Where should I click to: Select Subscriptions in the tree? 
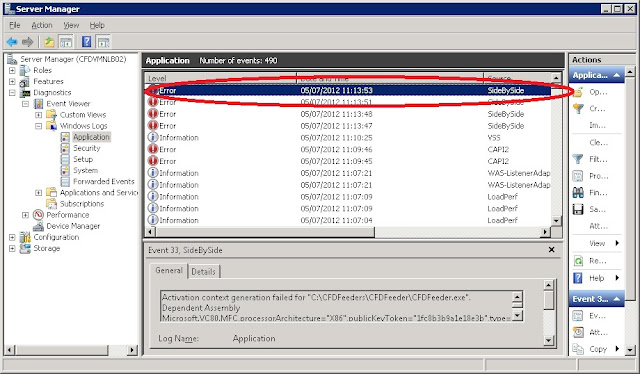click(x=82, y=204)
